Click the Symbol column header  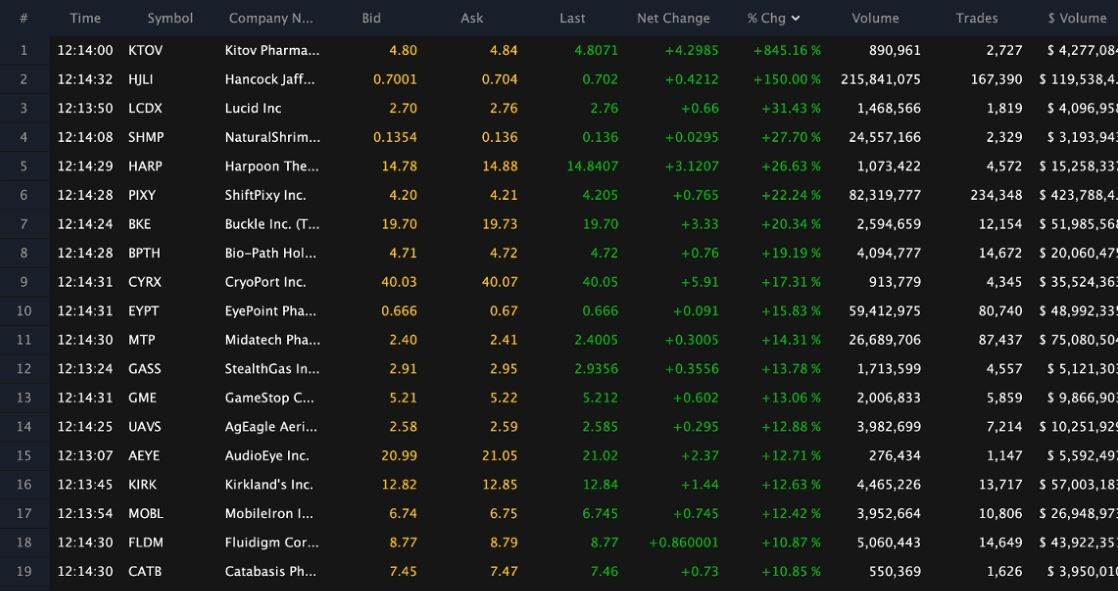coord(170,19)
